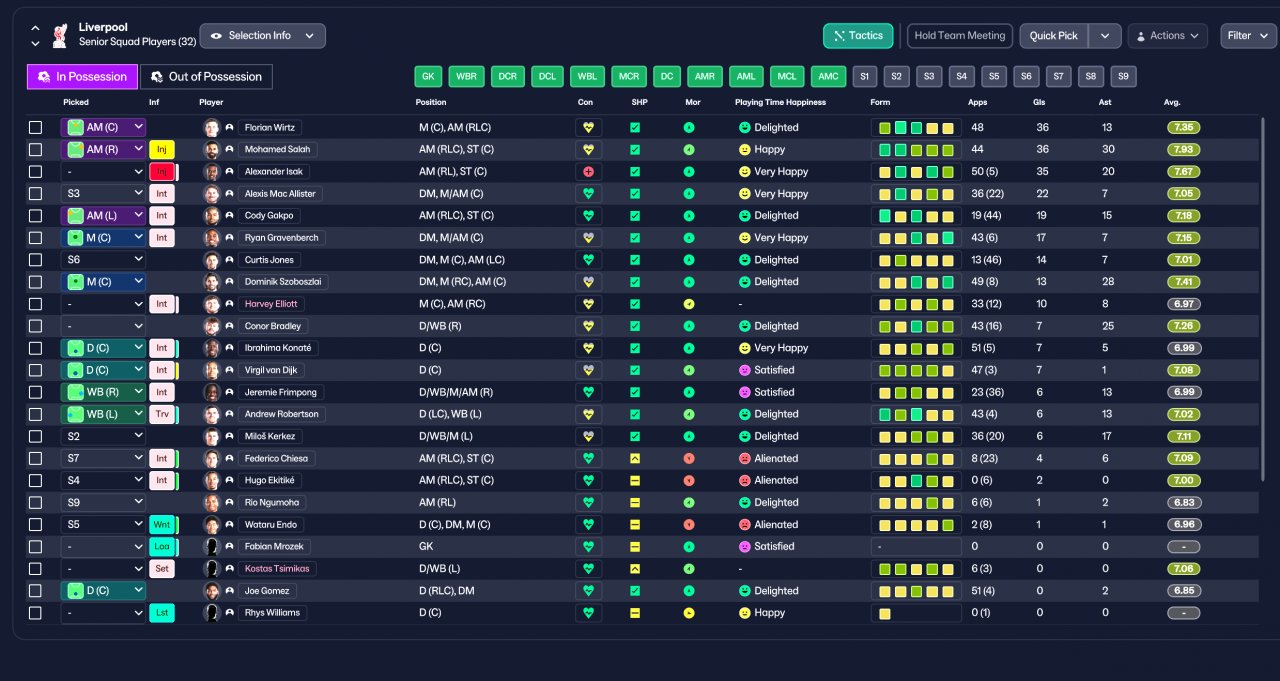Click Joe Gomez's player info icon beside his portrait

tap(229, 591)
